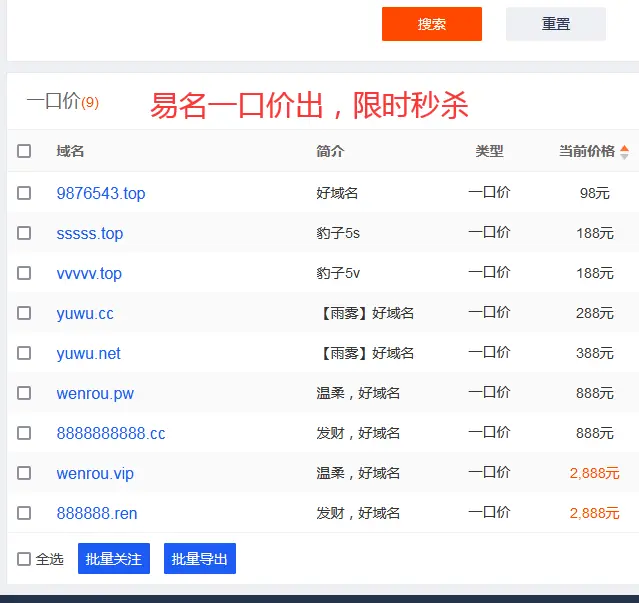Click the 888元 price for wenrou.pw
Viewport: 639px width, 603px height.
595,394
